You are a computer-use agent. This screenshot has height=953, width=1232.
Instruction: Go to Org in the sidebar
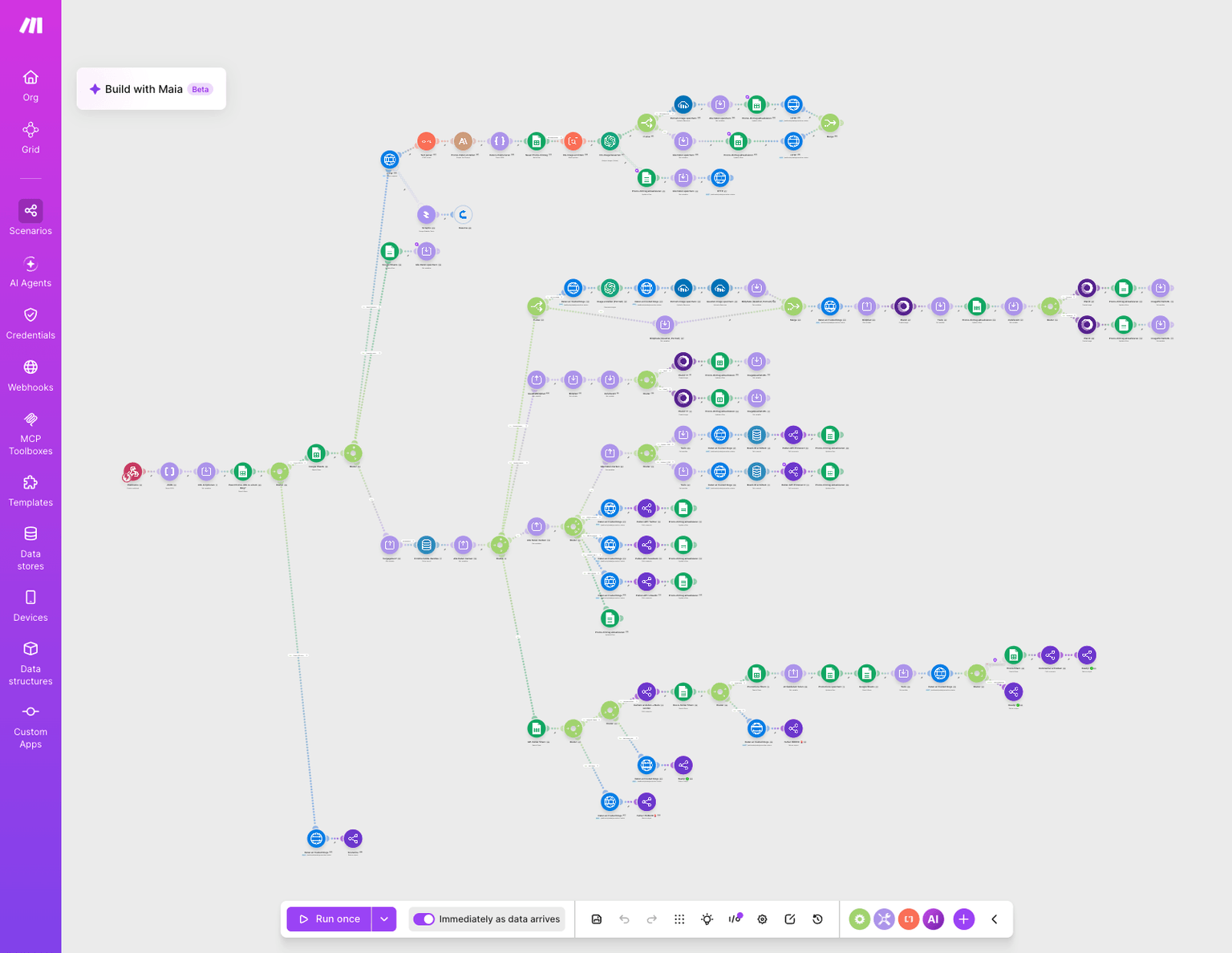point(30,86)
